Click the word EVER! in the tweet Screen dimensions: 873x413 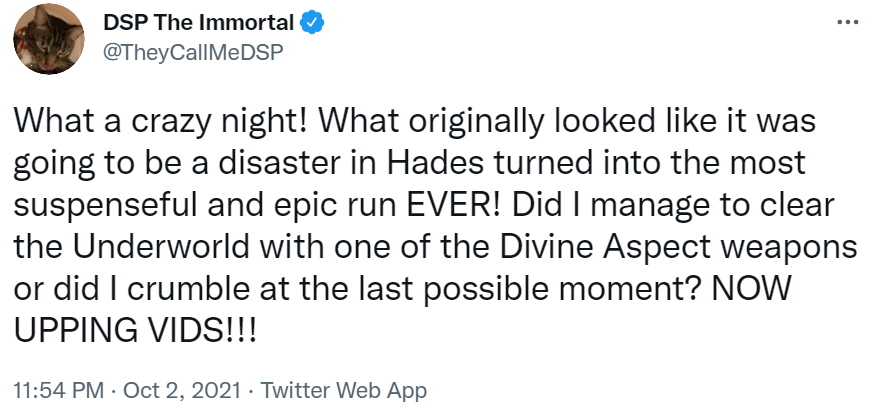(454, 206)
